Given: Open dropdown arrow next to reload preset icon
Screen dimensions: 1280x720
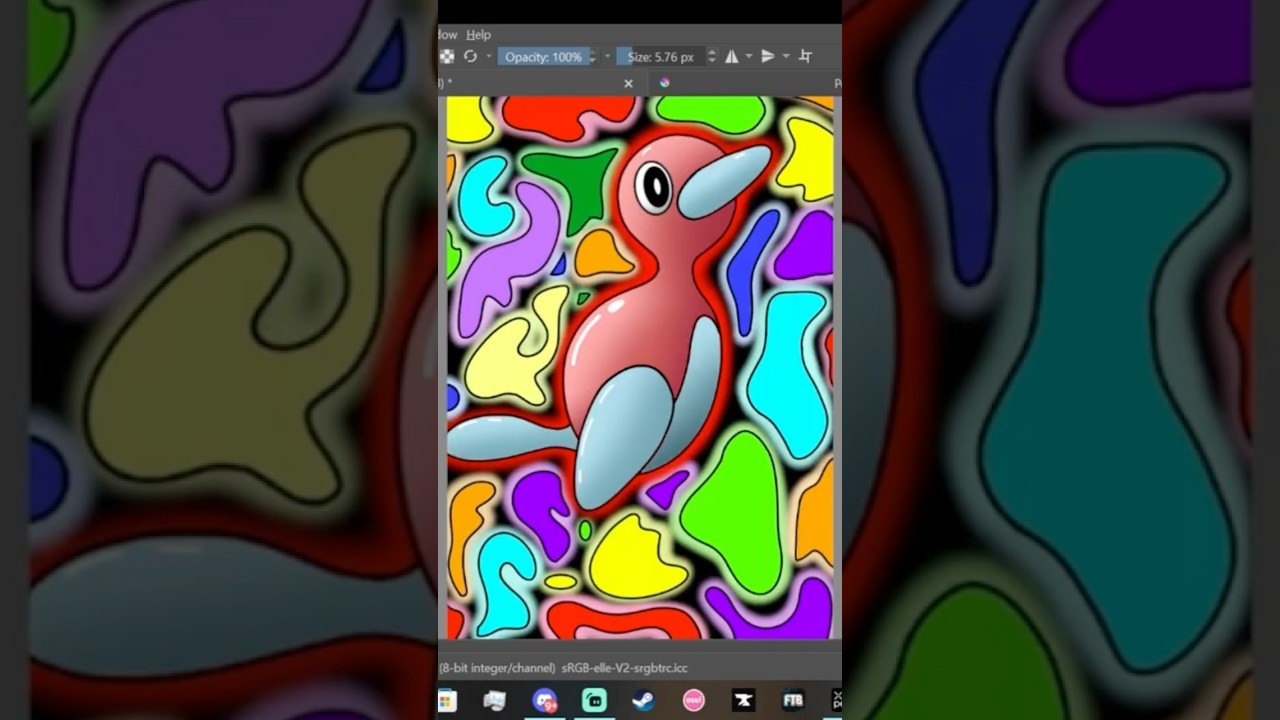Looking at the screenshot, I should [x=488, y=57].
